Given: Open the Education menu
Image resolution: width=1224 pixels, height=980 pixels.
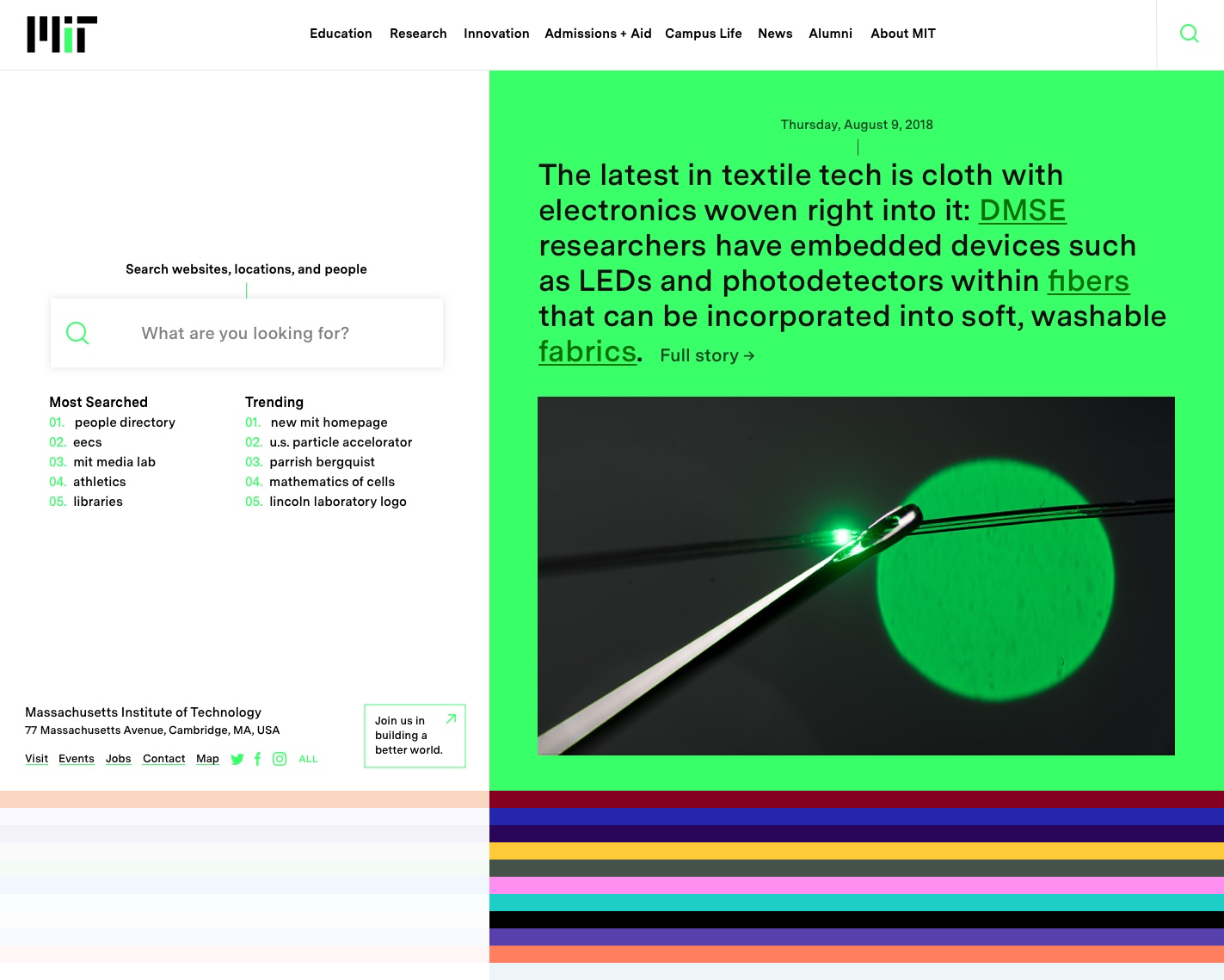Looking at the screenshot, I should pos(341,34).
